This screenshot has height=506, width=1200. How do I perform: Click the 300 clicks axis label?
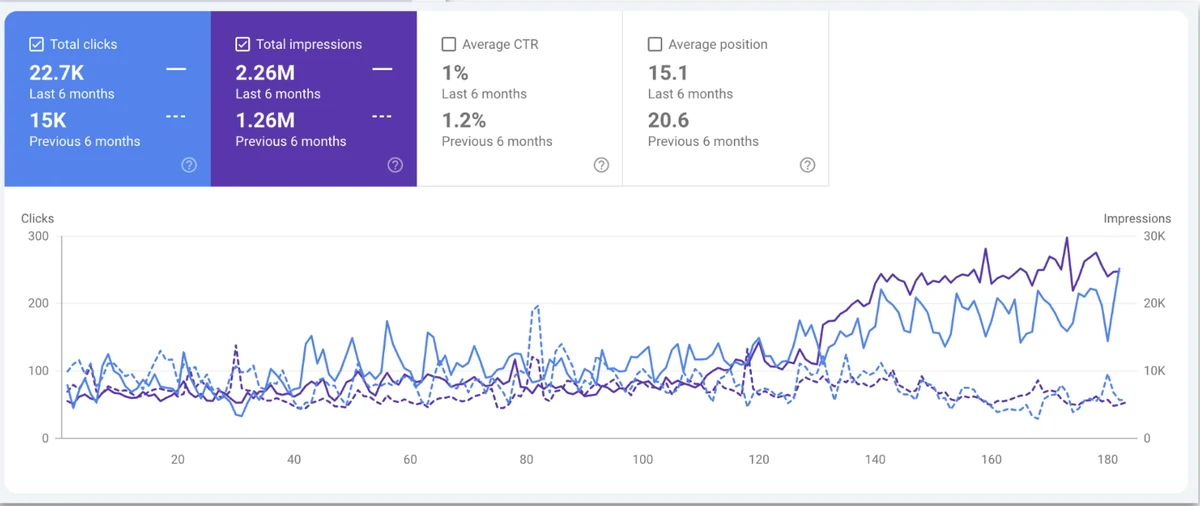coord(37,236)
